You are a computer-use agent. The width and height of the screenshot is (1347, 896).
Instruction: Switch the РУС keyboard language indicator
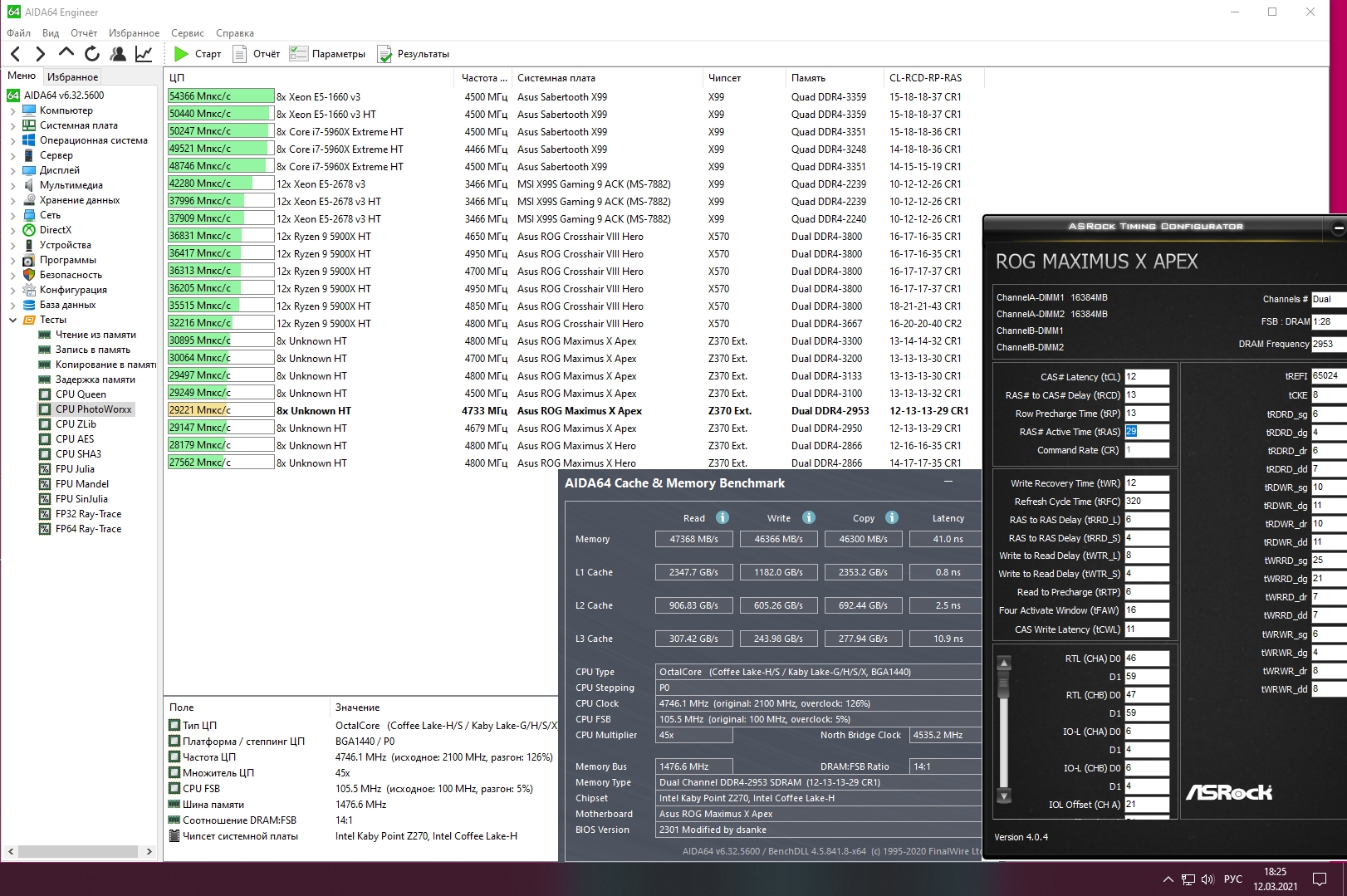point(1233,879)
